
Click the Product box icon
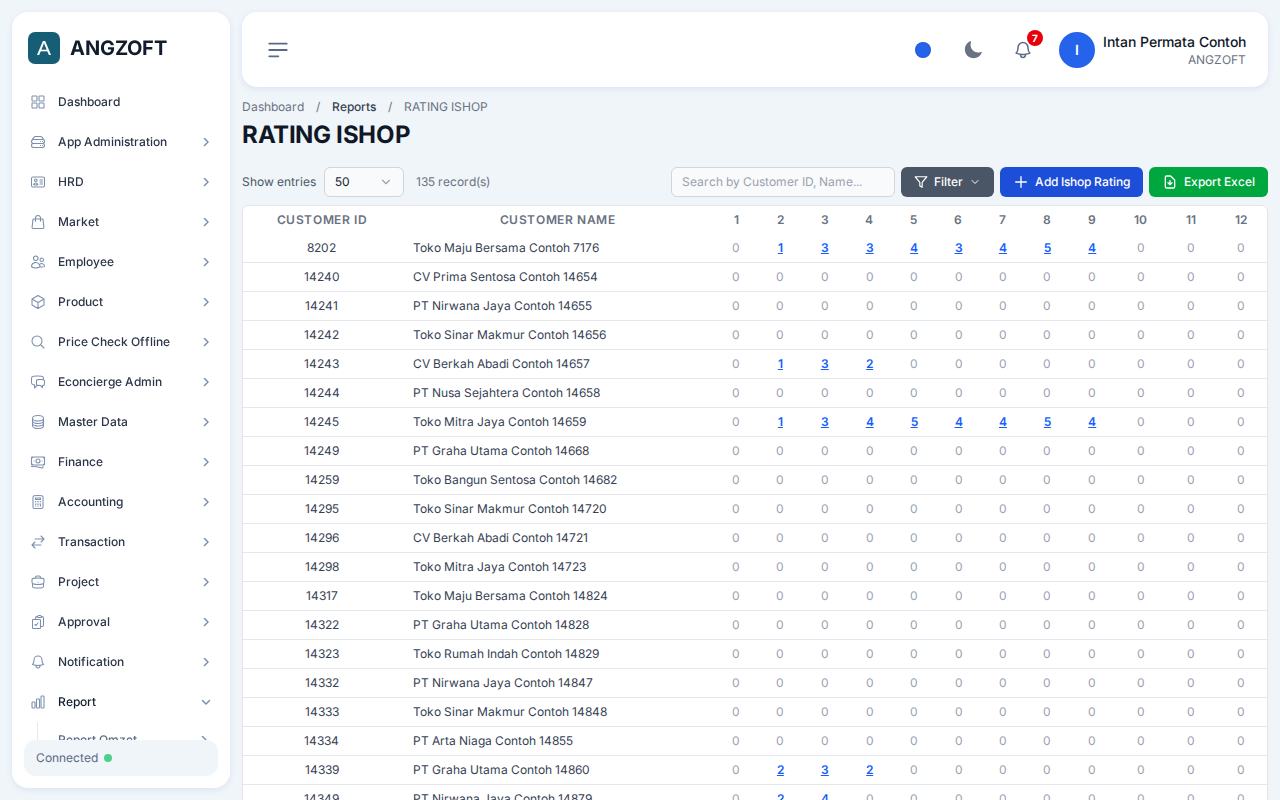coord(38,302)
